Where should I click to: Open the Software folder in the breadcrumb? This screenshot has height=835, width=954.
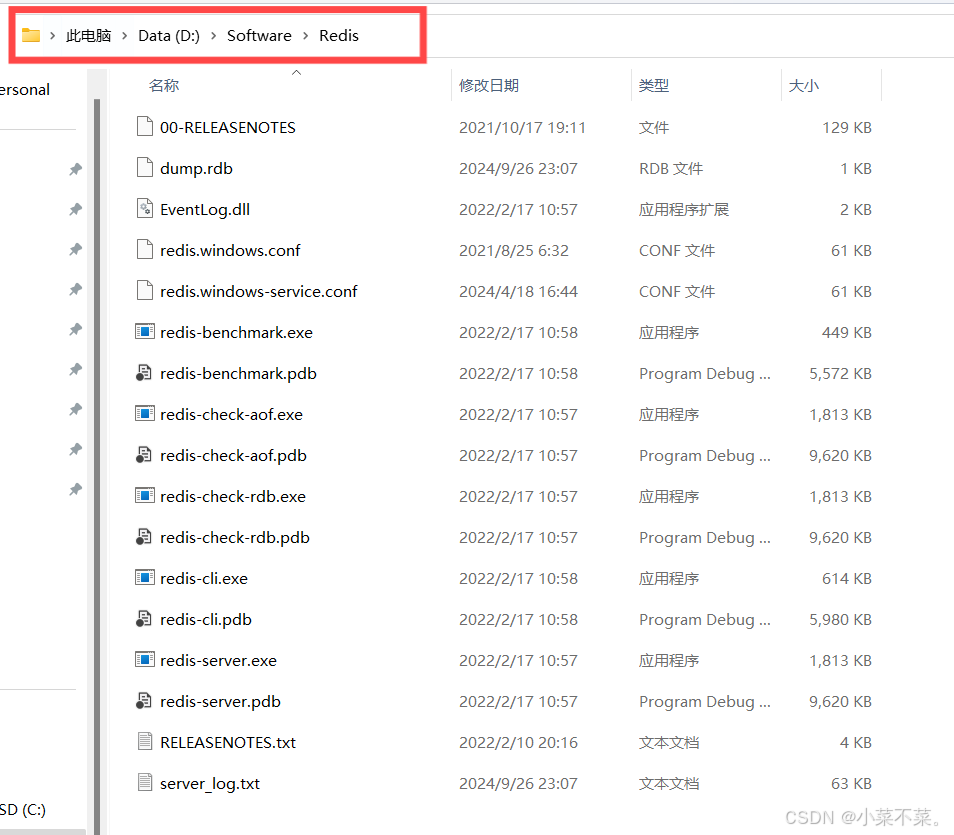coord(259,36)
